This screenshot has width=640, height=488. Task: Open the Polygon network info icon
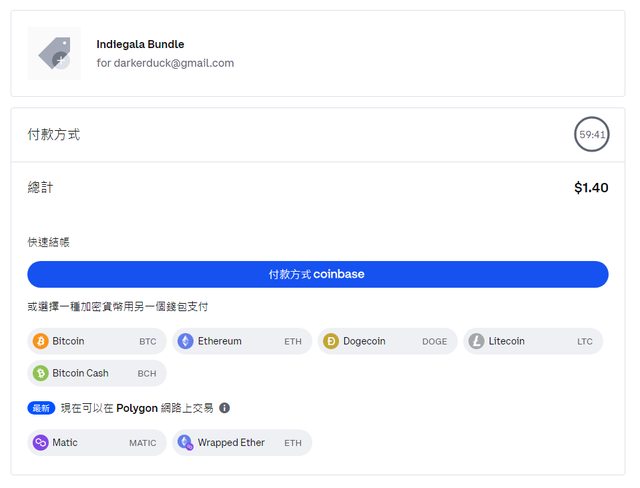[225, 408]
